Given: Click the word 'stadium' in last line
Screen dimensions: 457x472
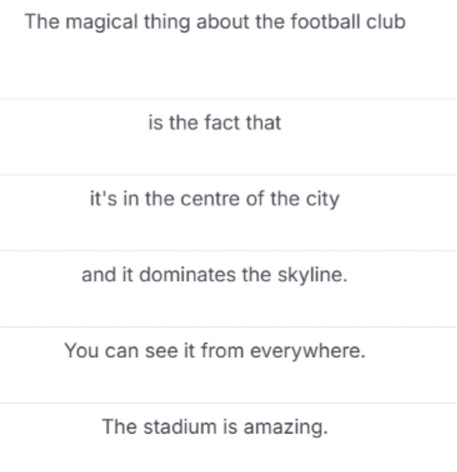Looking at the screenshot, I should pos(180,427).
